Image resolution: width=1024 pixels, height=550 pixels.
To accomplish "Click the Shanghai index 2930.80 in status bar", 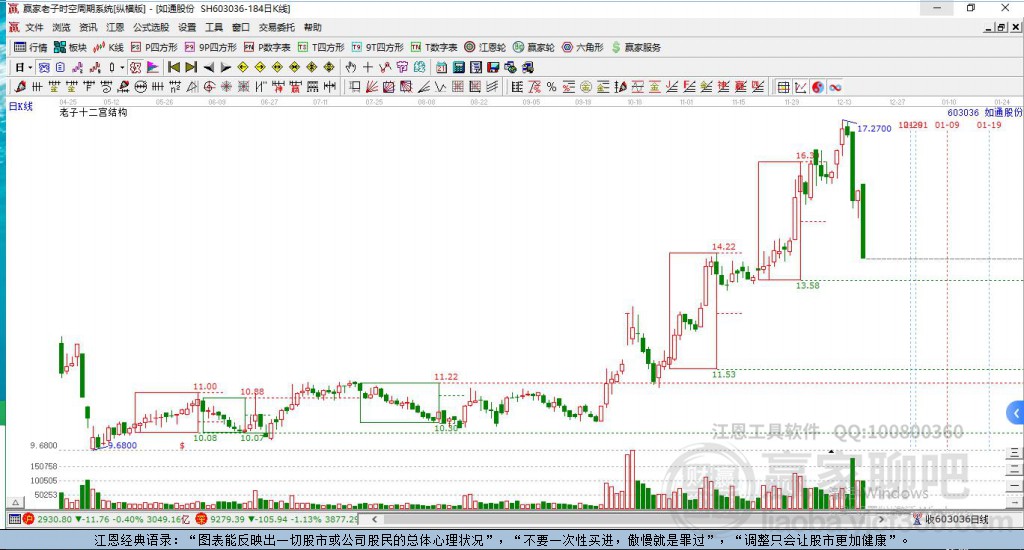I will coord(54,519).
